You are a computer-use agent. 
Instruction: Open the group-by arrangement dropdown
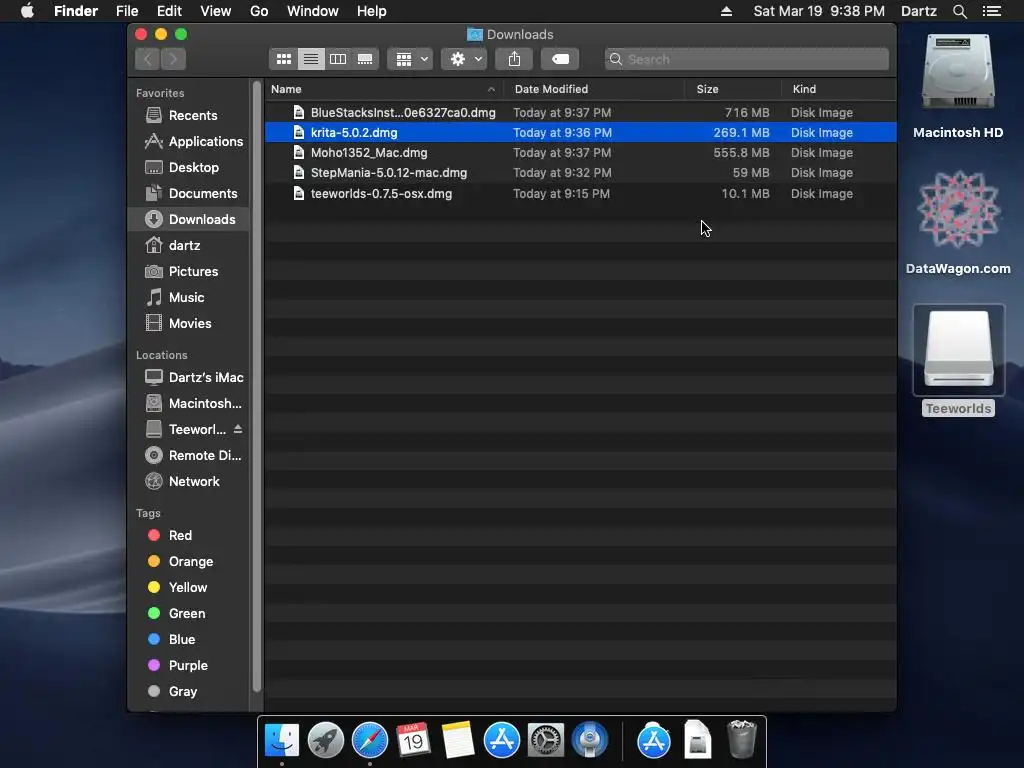[410, 59]
